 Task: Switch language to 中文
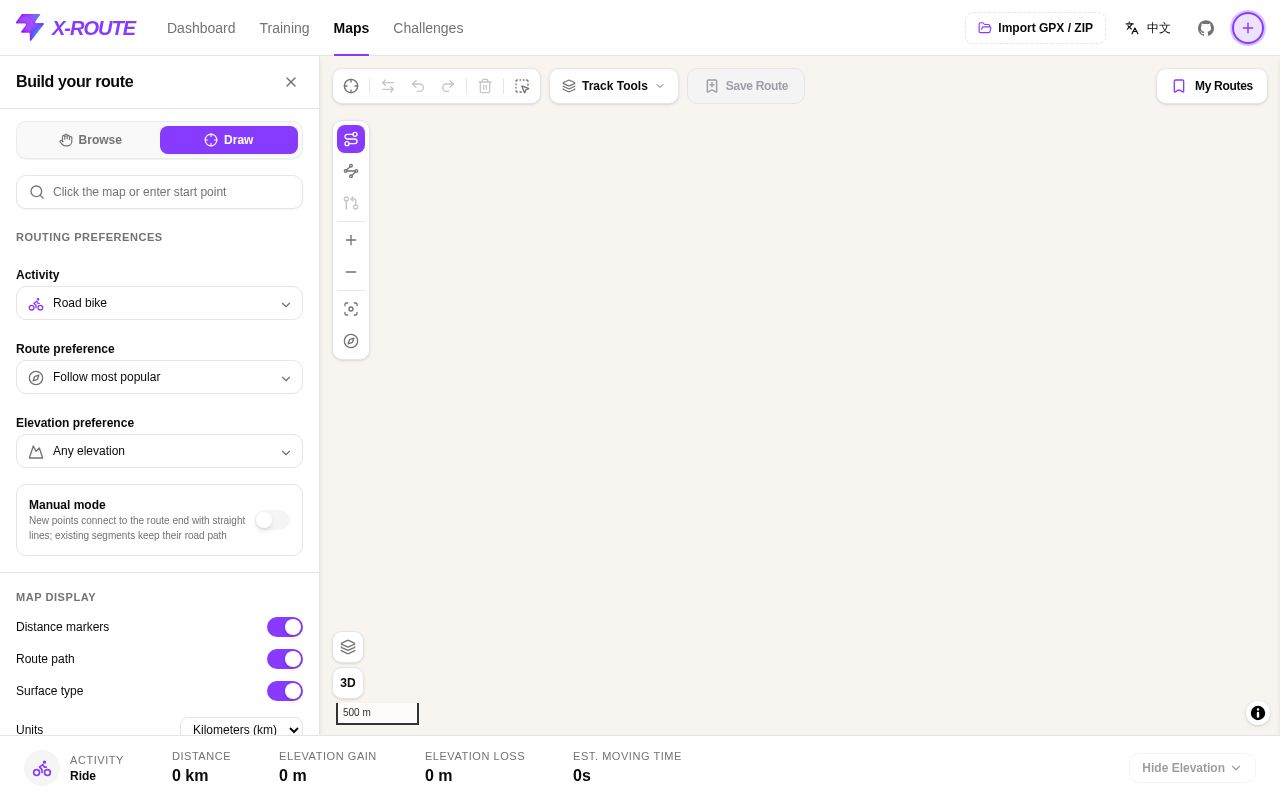coord(1148,28)
